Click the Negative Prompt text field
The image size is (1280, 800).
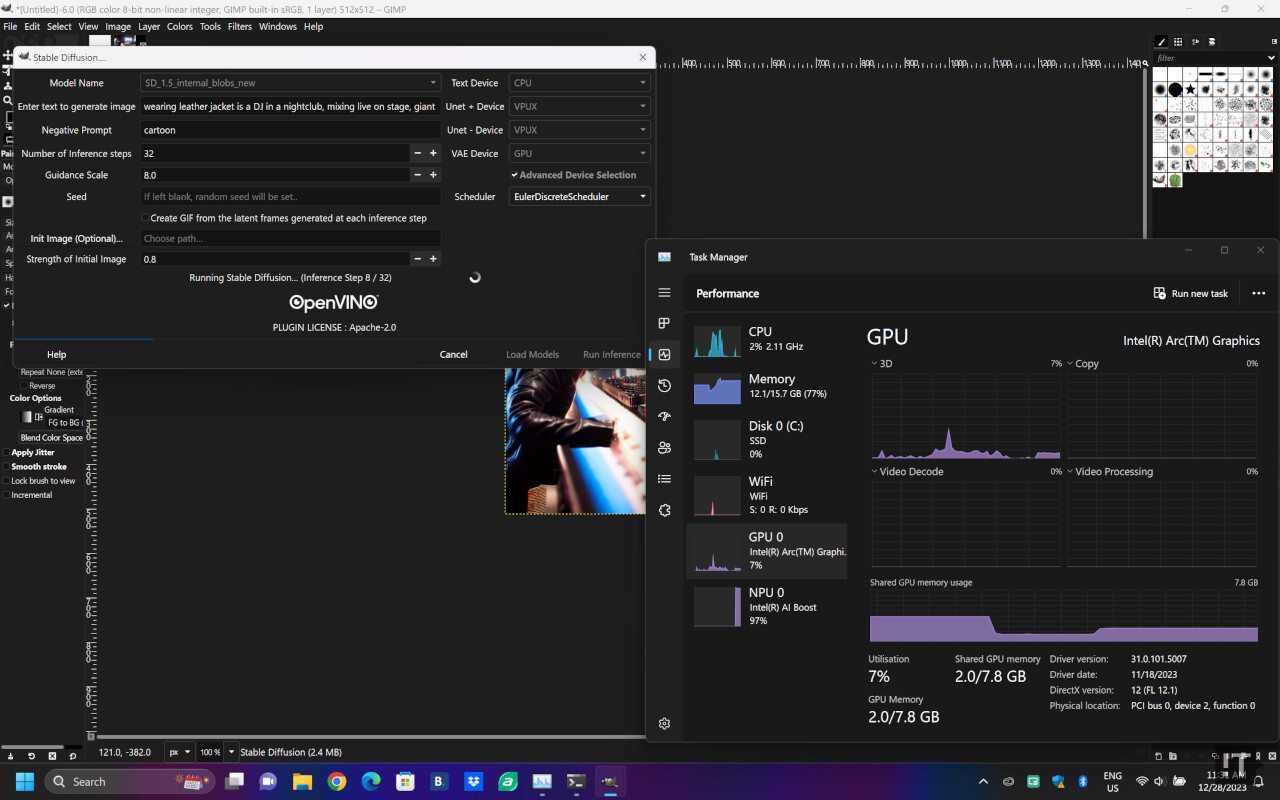pos(290,130)
